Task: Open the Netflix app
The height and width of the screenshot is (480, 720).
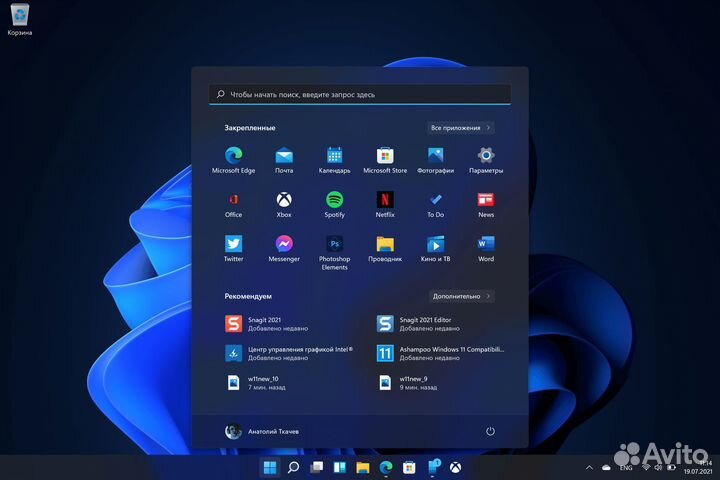Action: (385, 205)
